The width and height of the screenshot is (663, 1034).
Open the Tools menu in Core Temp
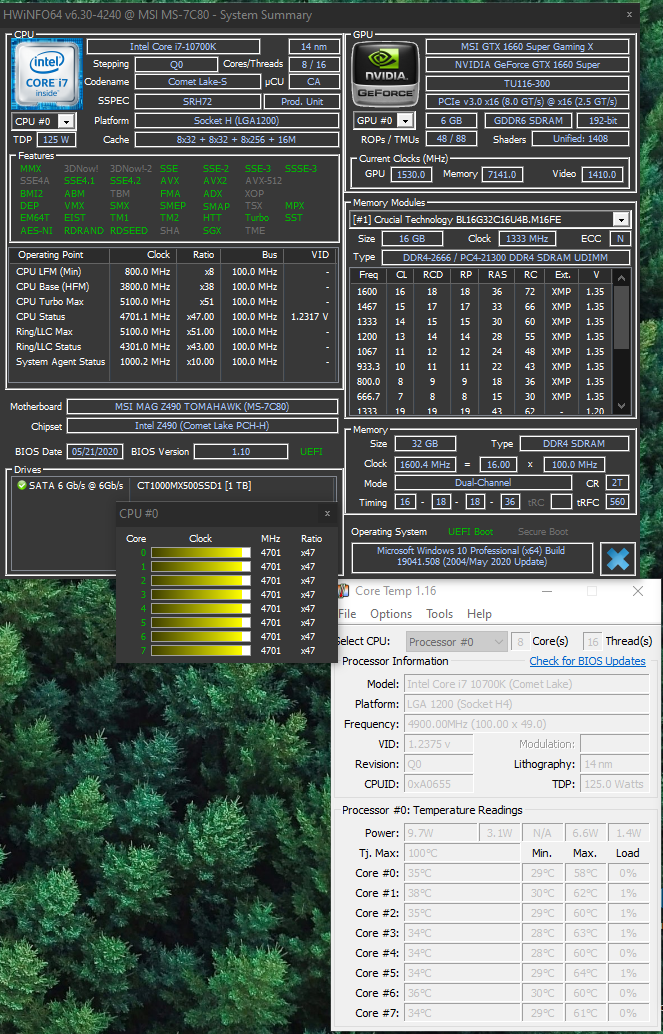(439, 613)
